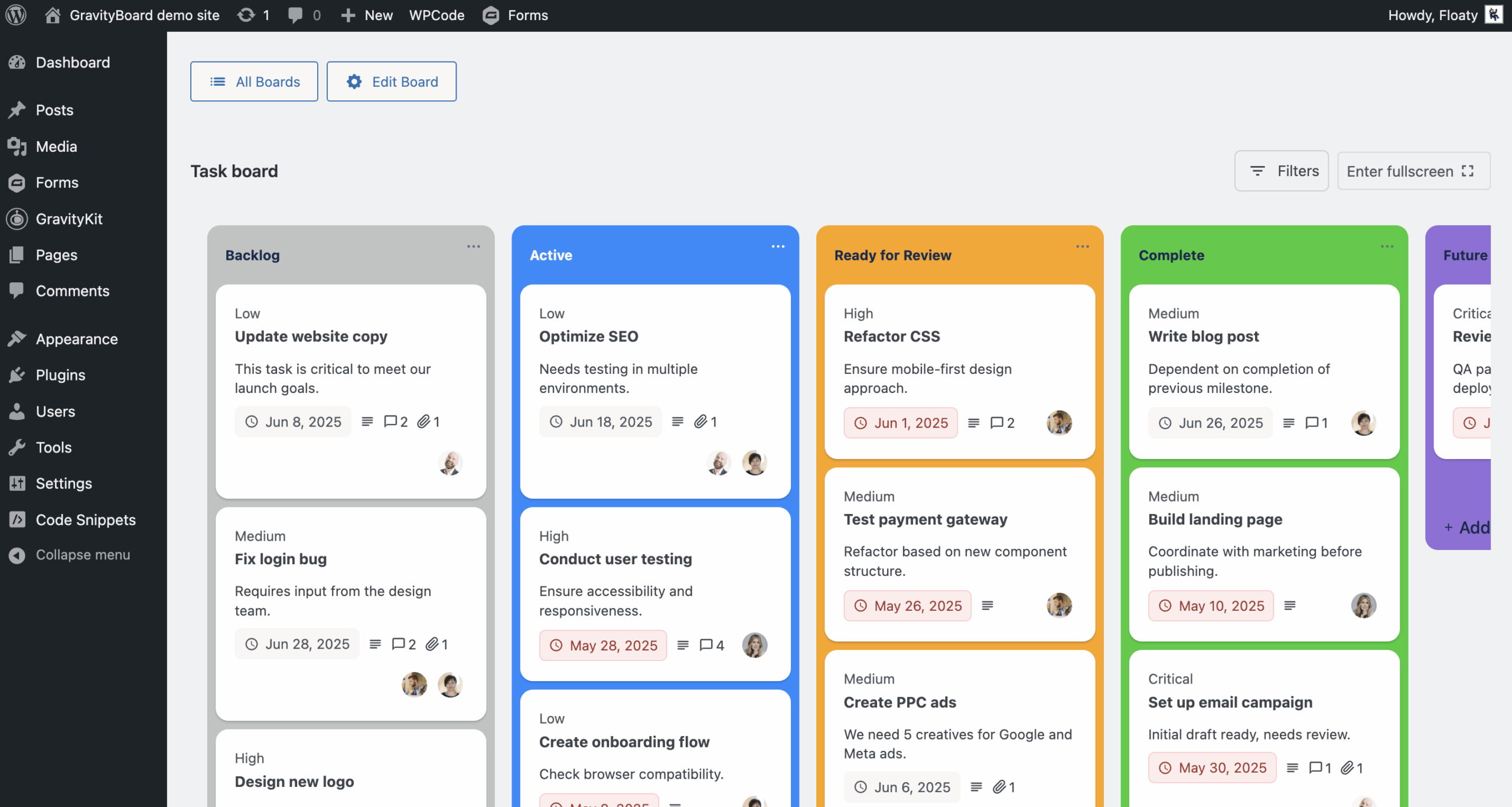Click May 10, 2025 due date badge
1512x807 pixels.
(1211, 606)
